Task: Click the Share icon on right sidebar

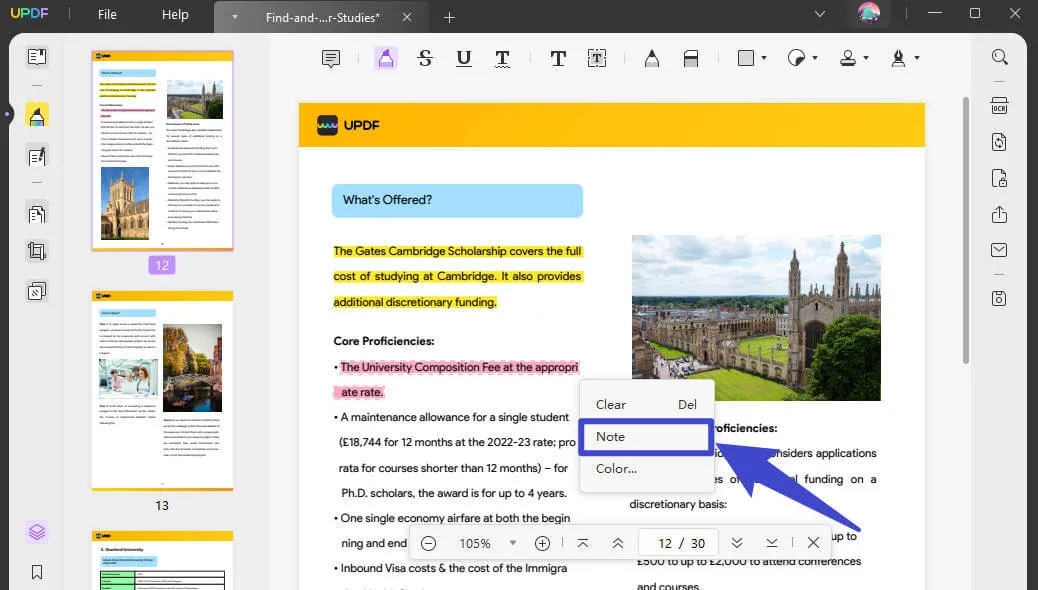Action: pyautogui.click(x=998, y=213)
